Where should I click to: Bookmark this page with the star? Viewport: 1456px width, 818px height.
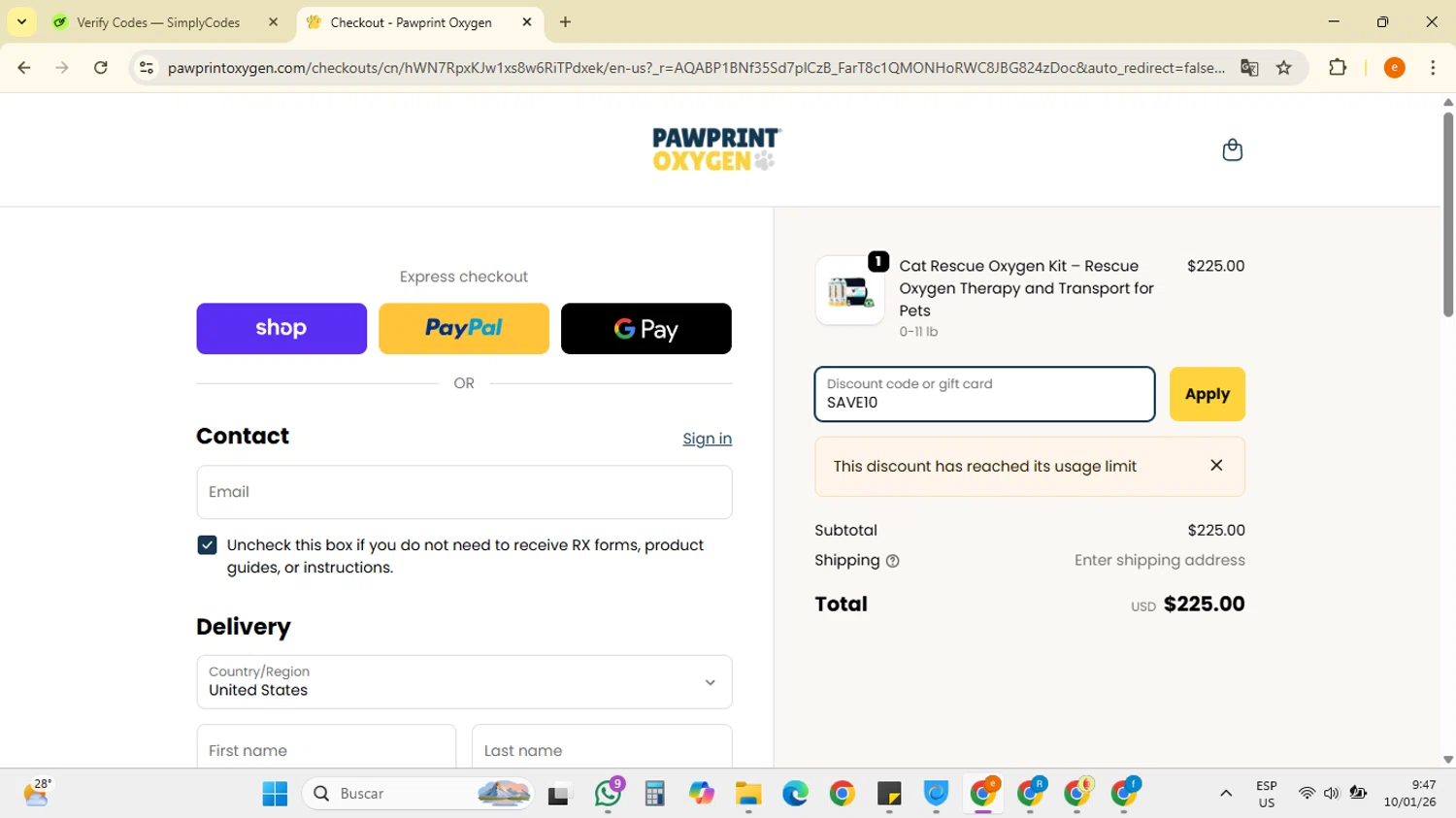pos(1284,68)
